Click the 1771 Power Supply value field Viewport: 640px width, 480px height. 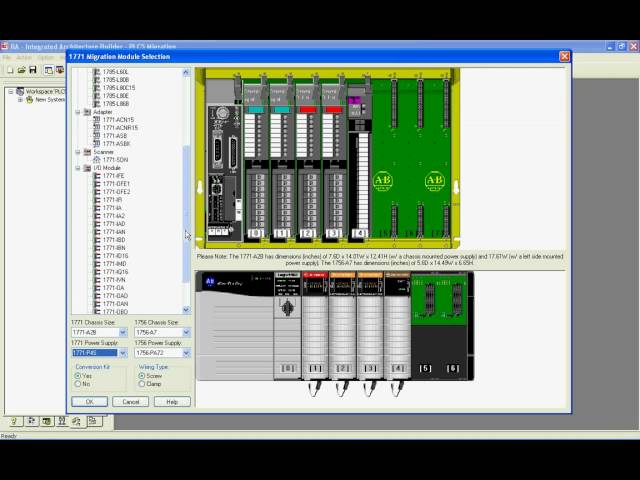(x=95, y=353)
